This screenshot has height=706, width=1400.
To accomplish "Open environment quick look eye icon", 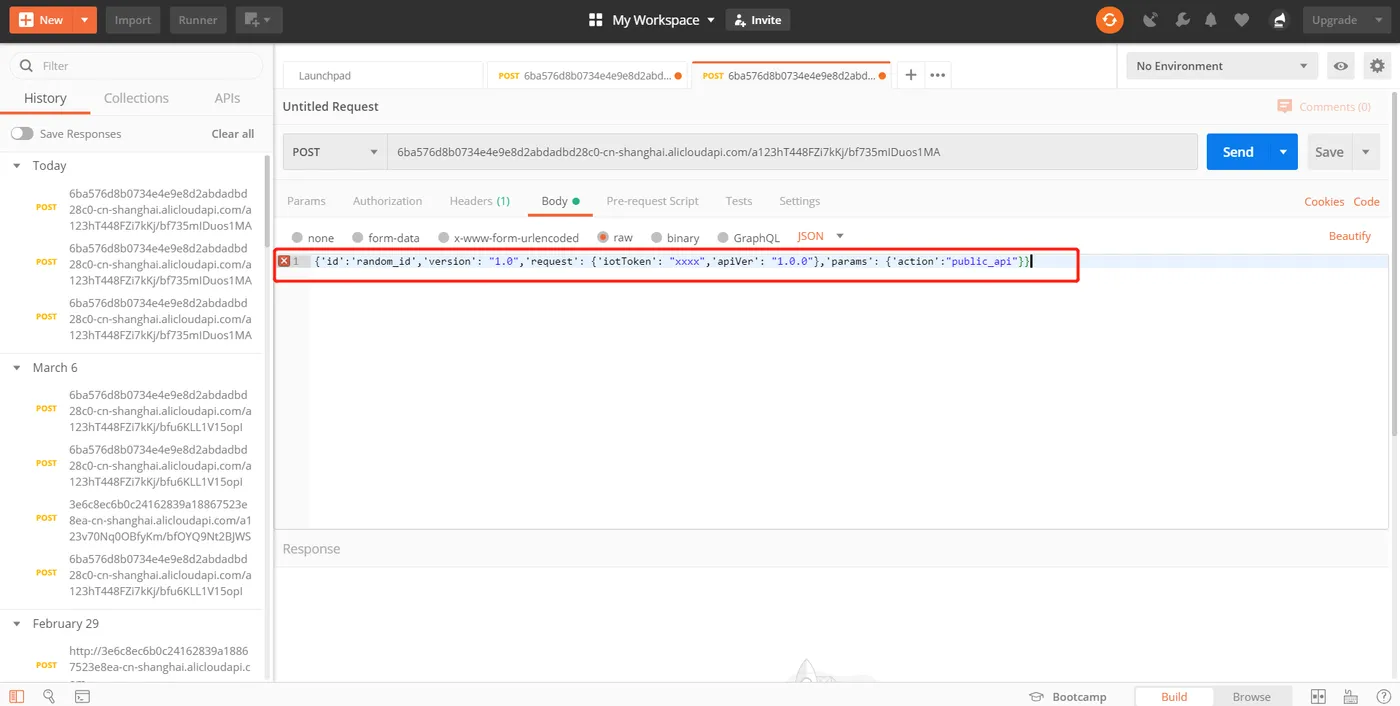I will pyautogui.click(x=1341, y=66).
